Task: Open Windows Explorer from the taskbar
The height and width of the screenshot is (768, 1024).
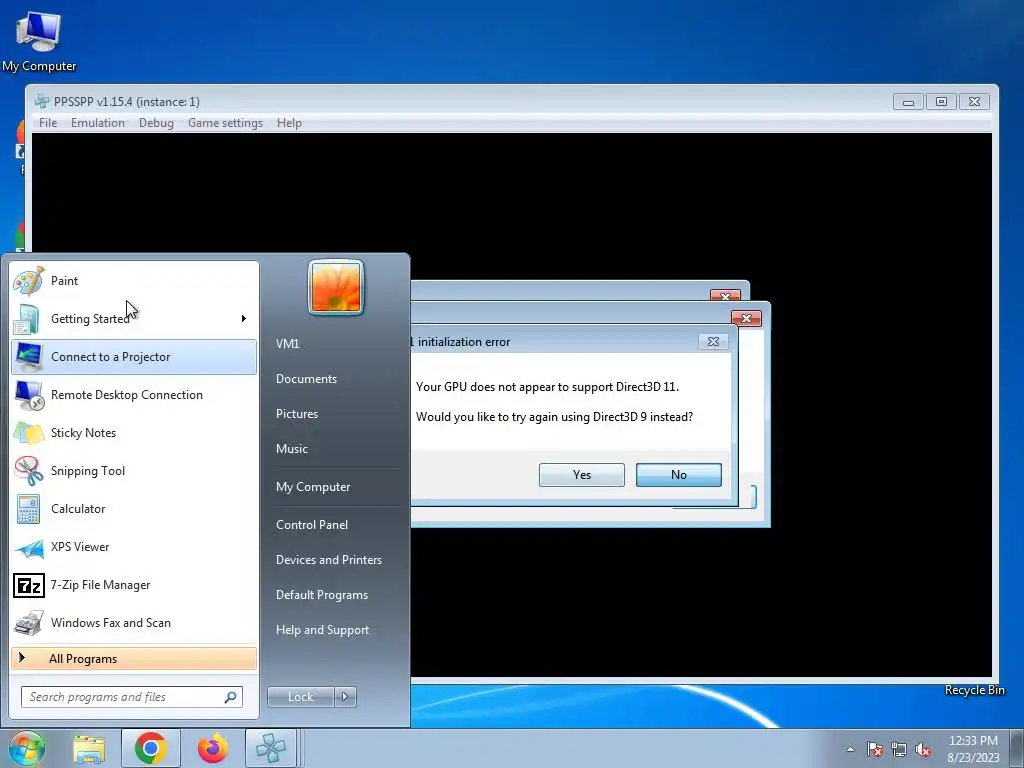Action: pos(89,748)
